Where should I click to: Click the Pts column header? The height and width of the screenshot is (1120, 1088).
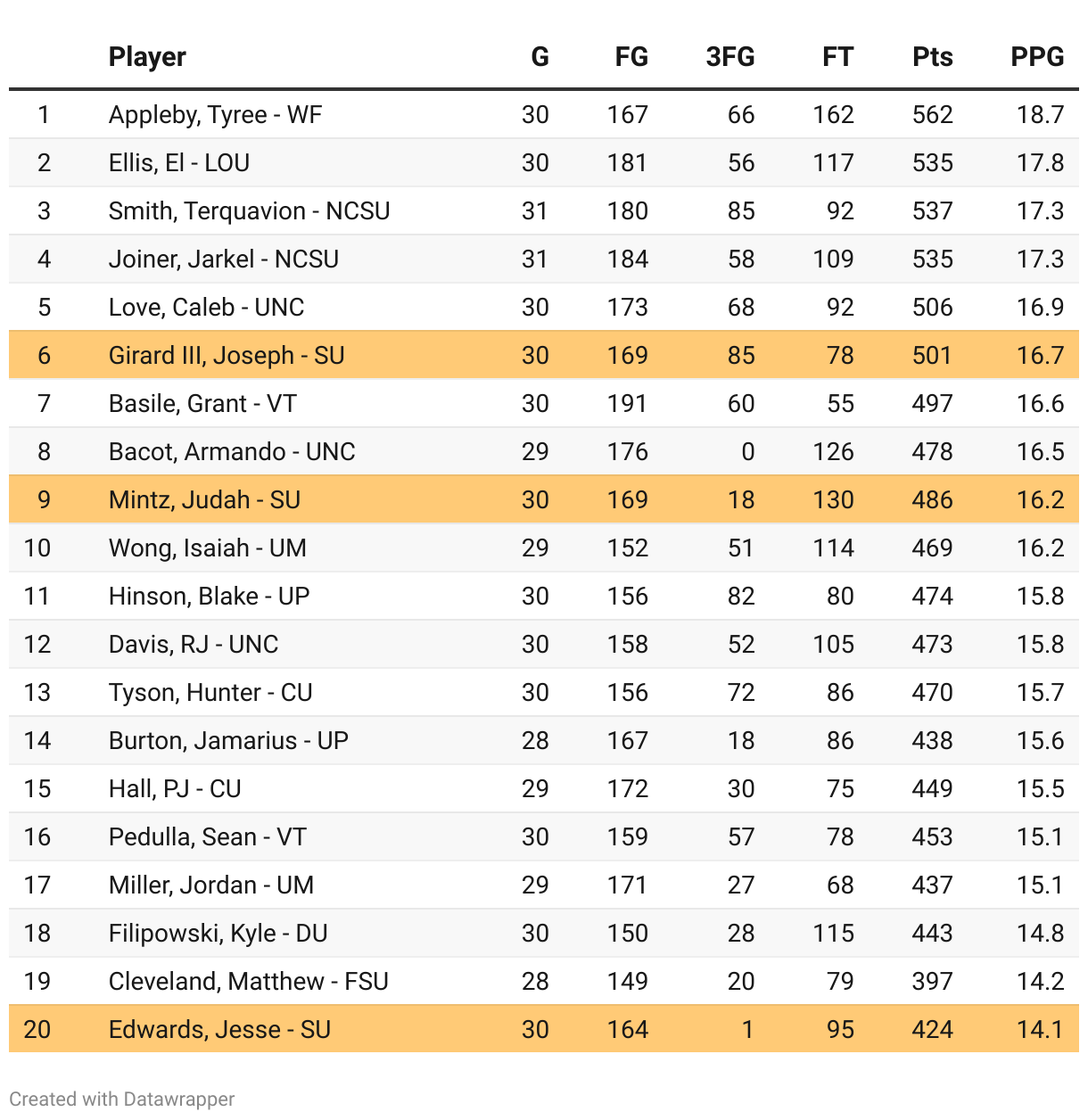pos(932,57)
